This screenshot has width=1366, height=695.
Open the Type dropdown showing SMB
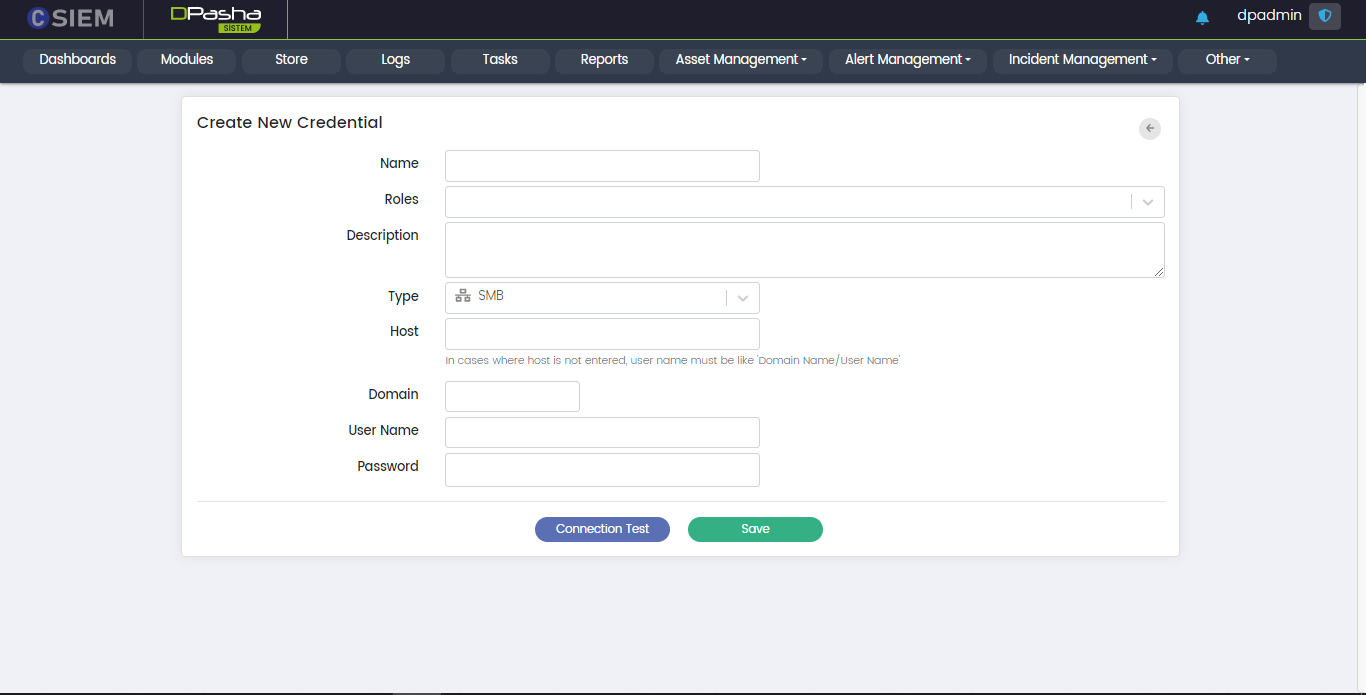[x=601, y=298]
